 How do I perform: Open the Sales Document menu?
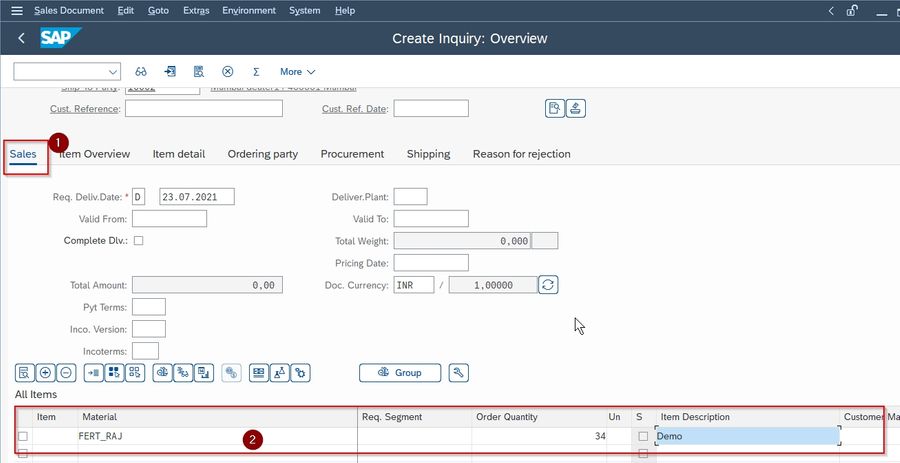[x=69, y=10]
